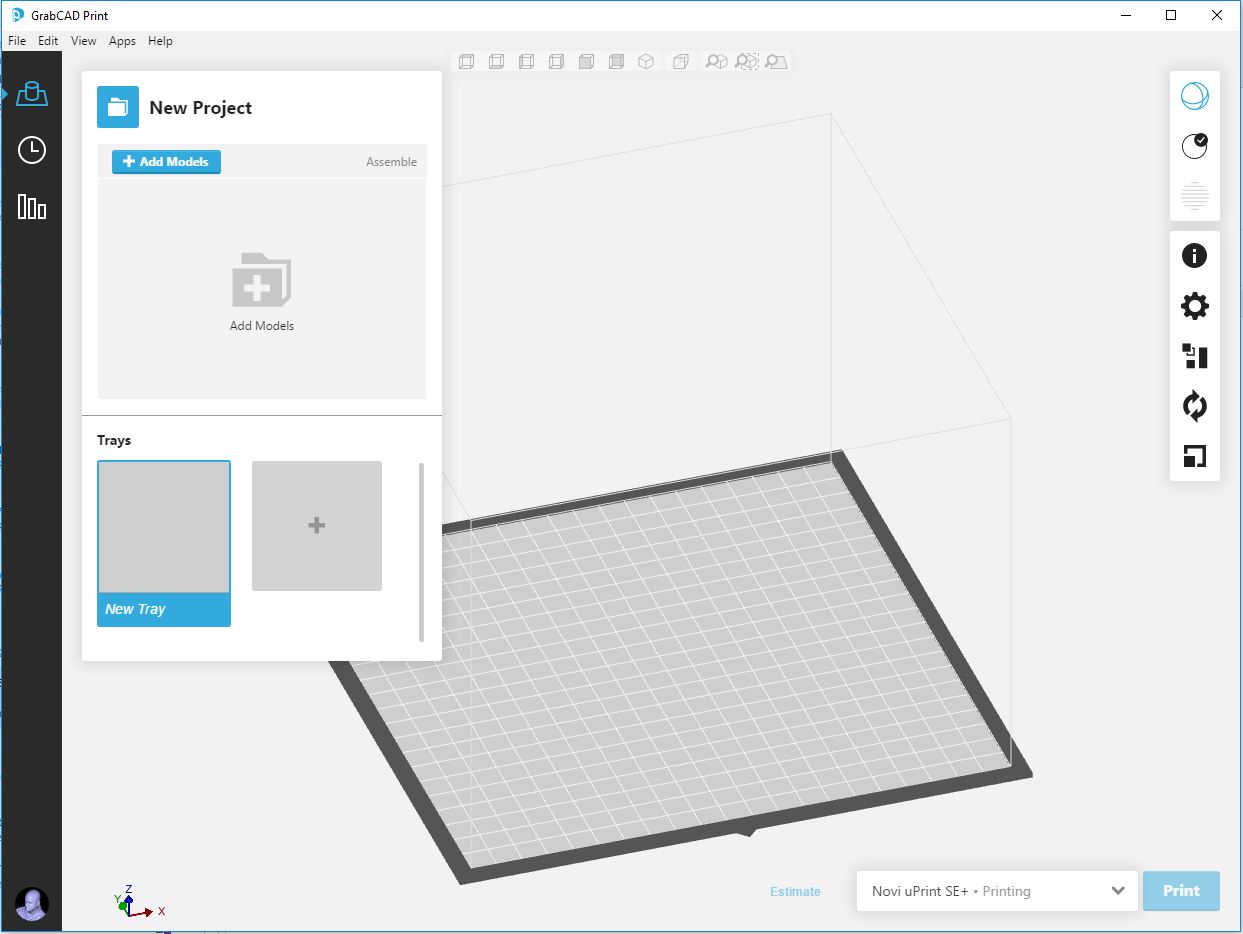Click the Assemble option
The image size is (1243, 934).
pyautogui.click(x=391, y=162)
